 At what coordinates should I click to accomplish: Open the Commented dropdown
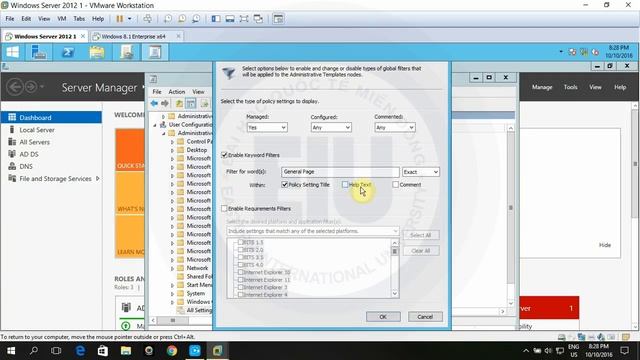pos(395,127)
